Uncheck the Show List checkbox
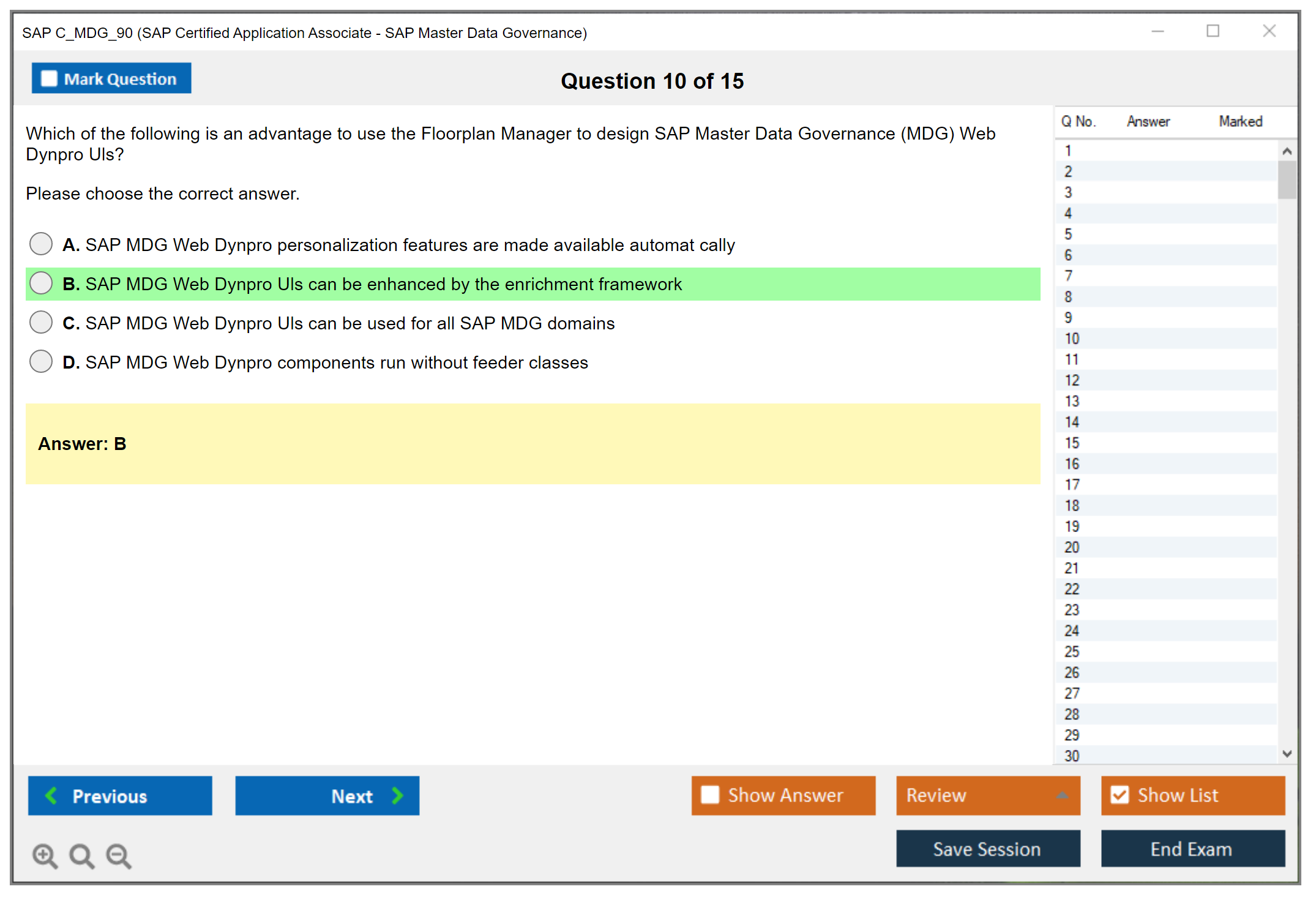 click(x=1120, y=795)
